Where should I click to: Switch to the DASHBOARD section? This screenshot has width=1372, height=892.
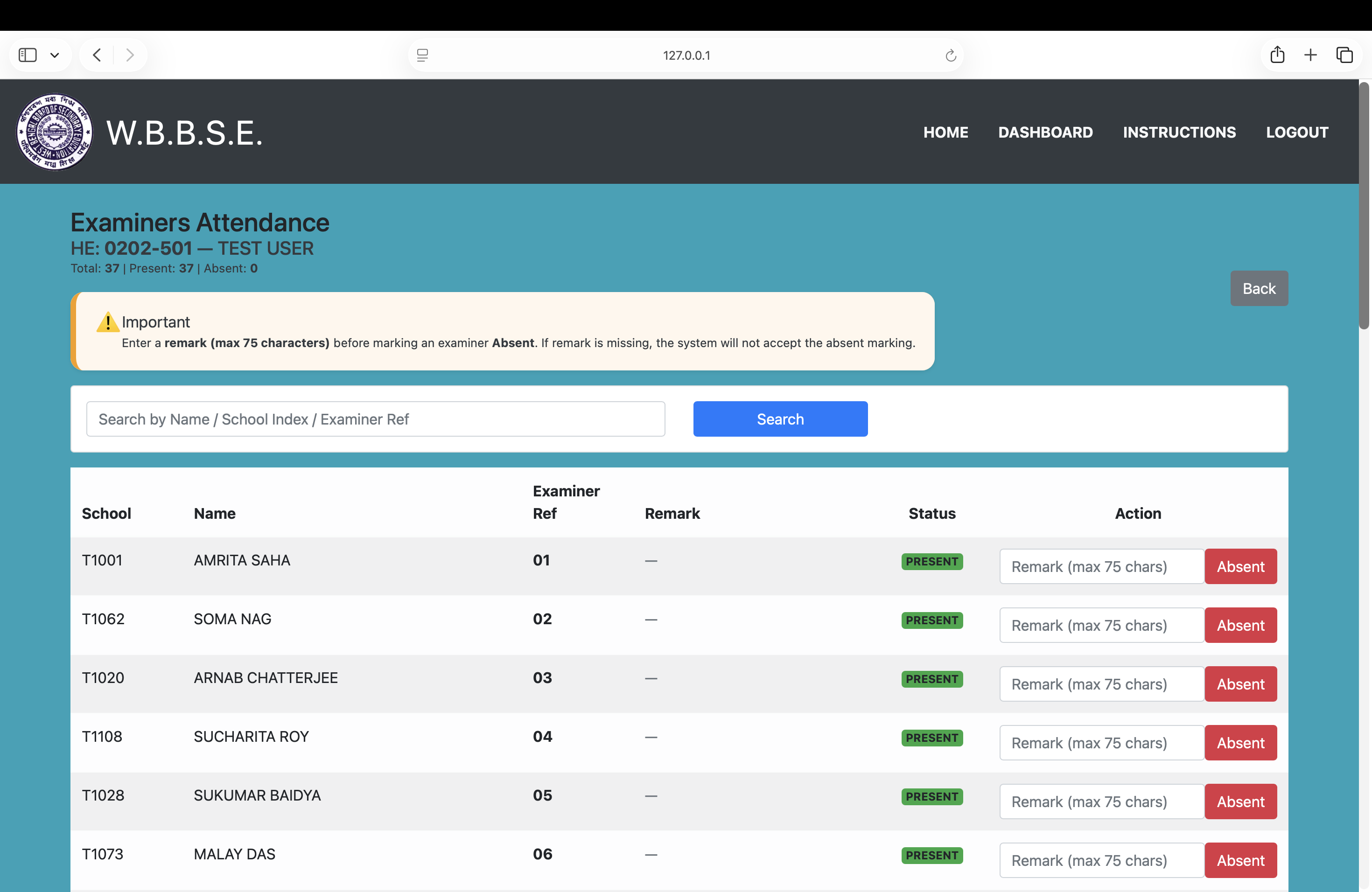[x=1045, y=132]
